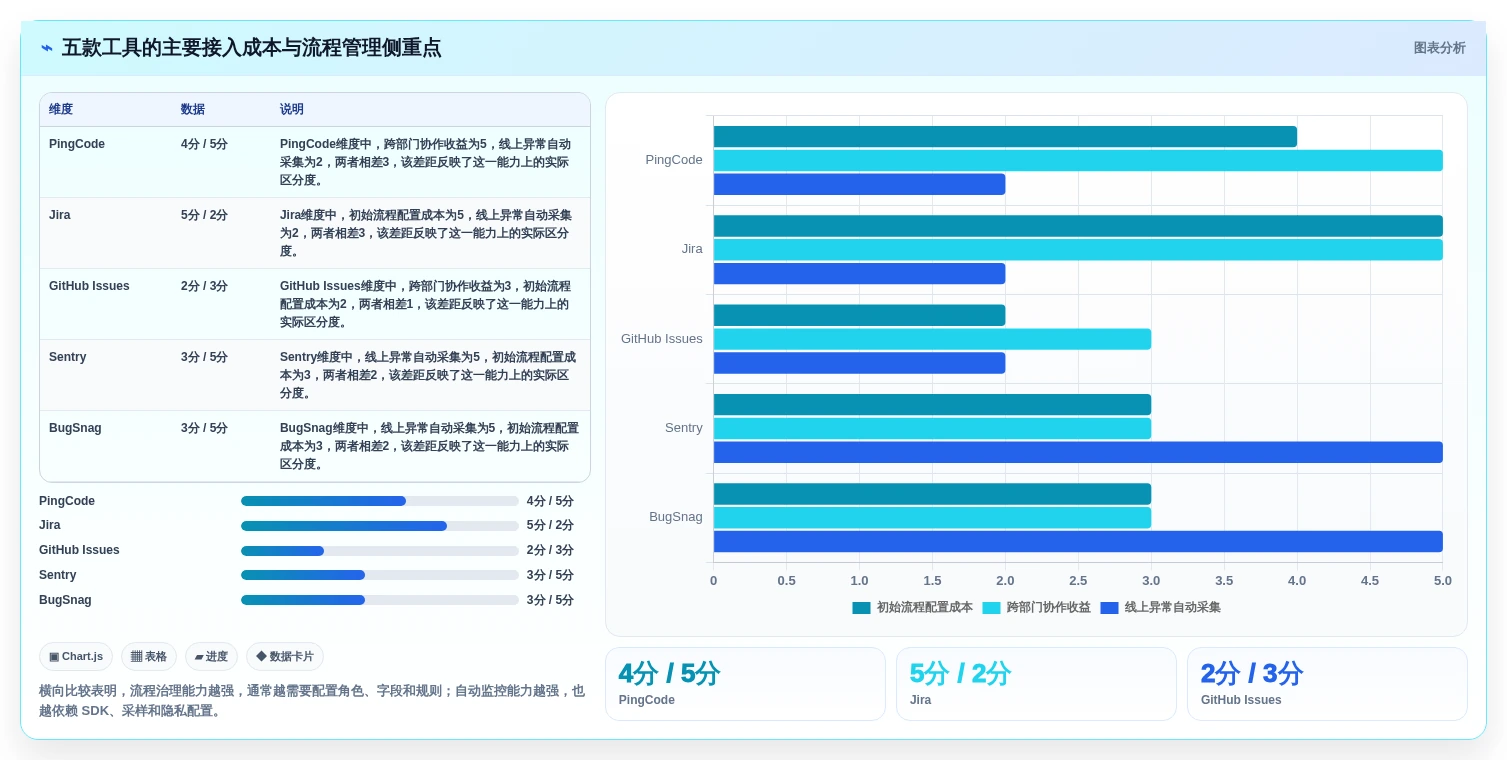
Task: Click Jira 初始流程配置成本 bar in chart
Action: click(x=1078, y=226)
